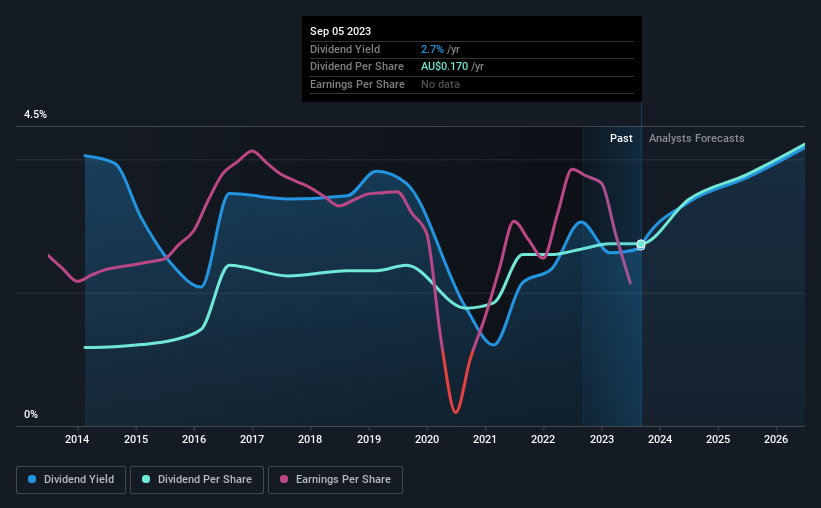Viewport: 821px width, 508px height.
Task: Click the 2019 x-axis label
Action: point(369,439)
